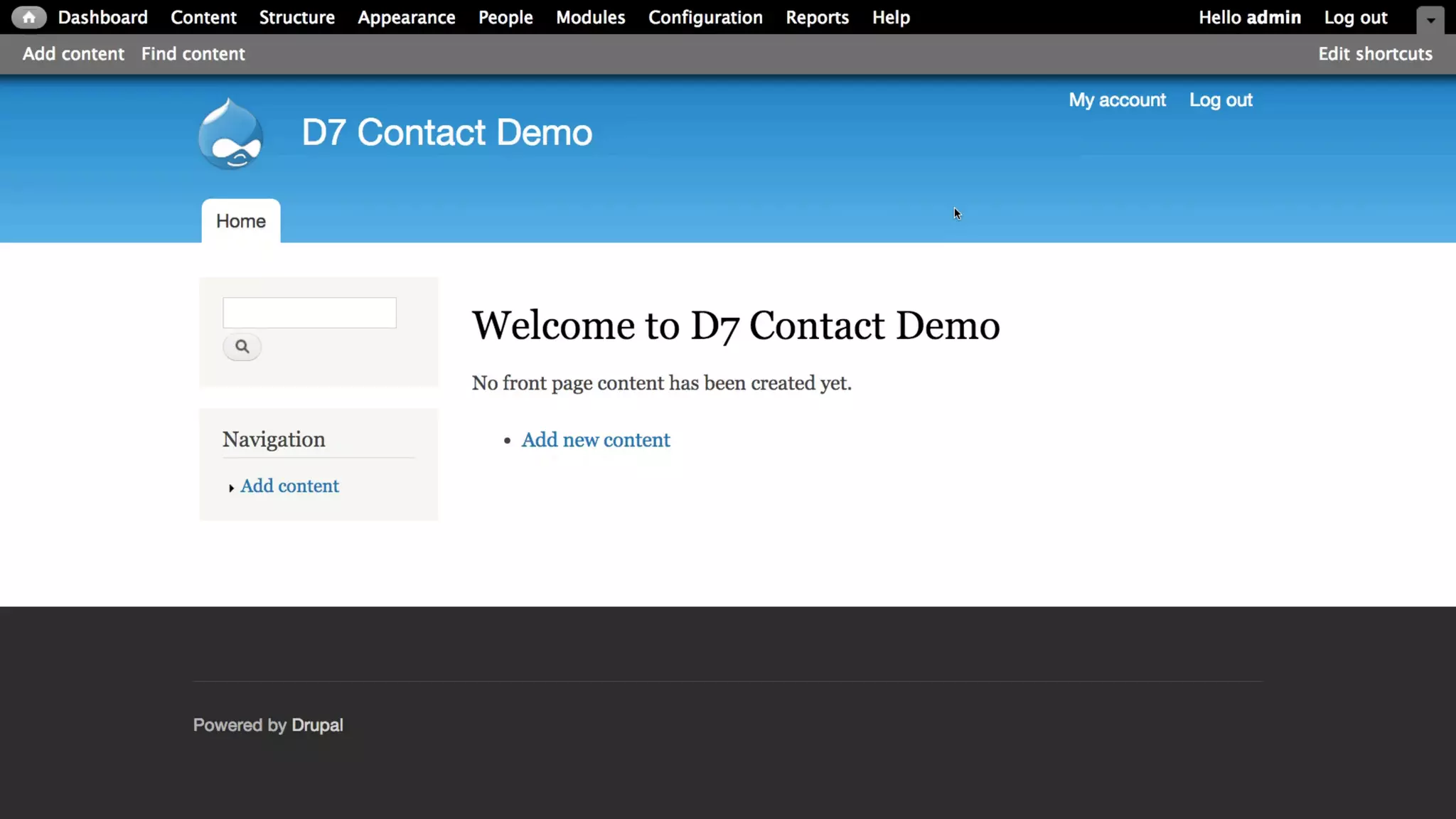The image size is (1456, 819).
Task: Select the Home tab
Action: click(x=241, y=221)
